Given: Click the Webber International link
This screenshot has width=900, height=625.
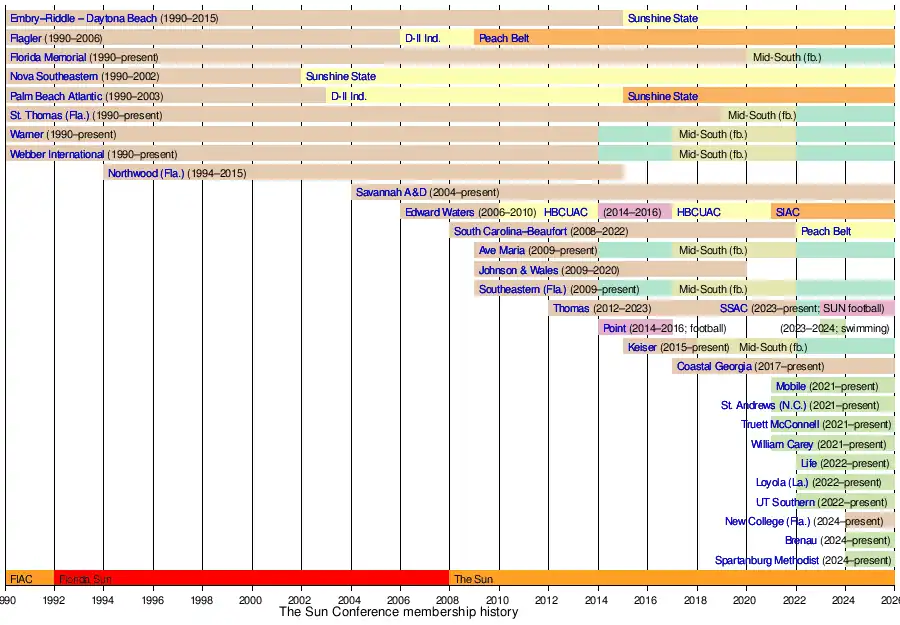Looking at the screenshot, I should coord(57,154).
